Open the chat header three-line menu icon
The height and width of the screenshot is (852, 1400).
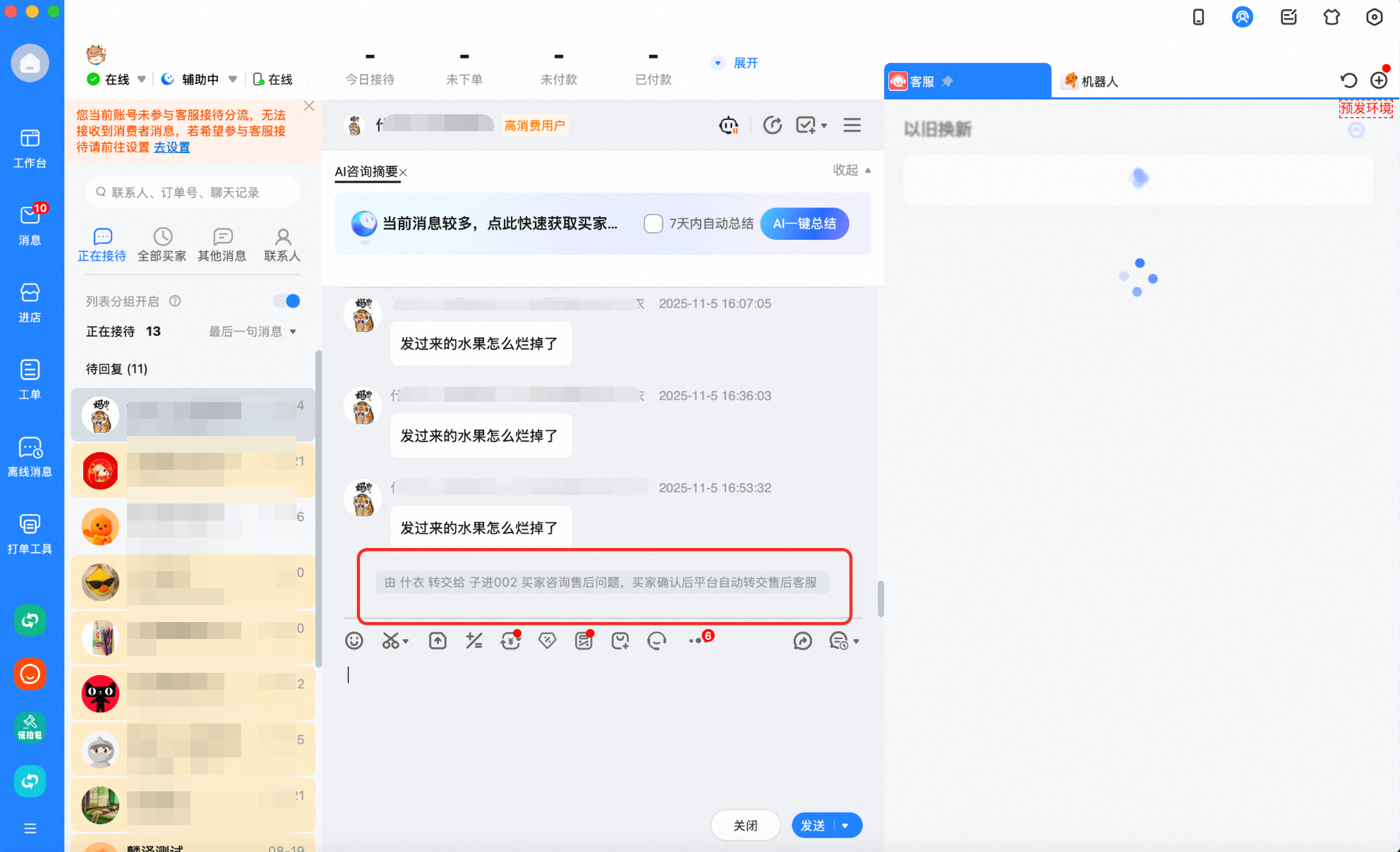[852, 126]
